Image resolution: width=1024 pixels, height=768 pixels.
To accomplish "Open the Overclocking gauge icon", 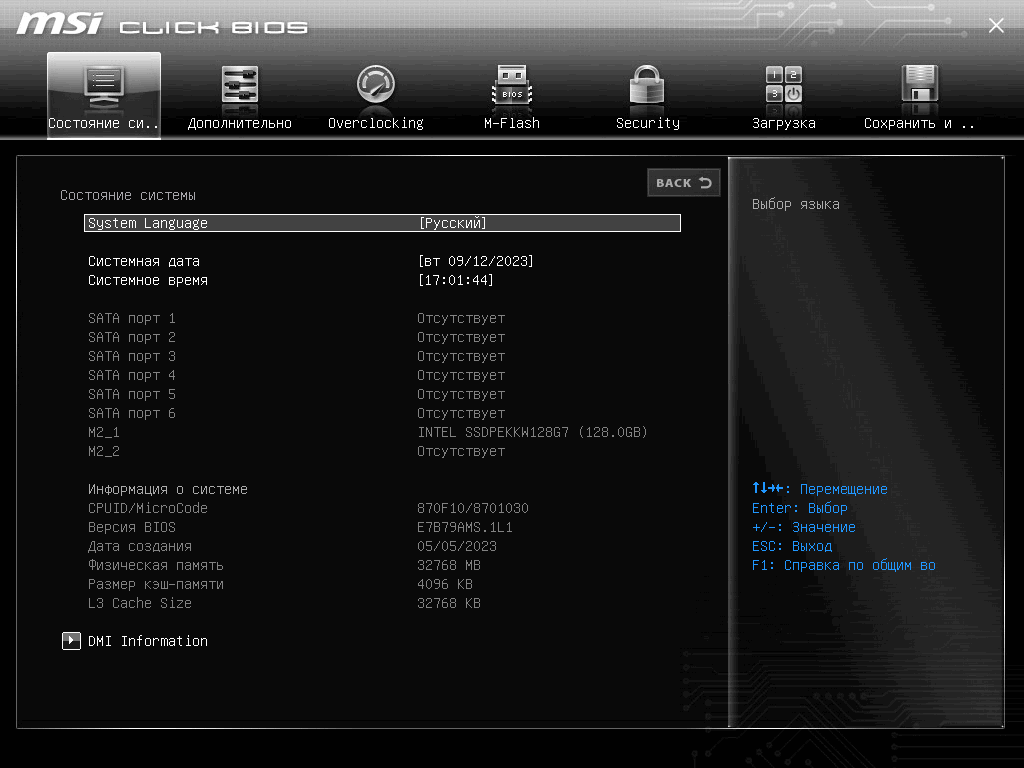I will coord(376,85).
